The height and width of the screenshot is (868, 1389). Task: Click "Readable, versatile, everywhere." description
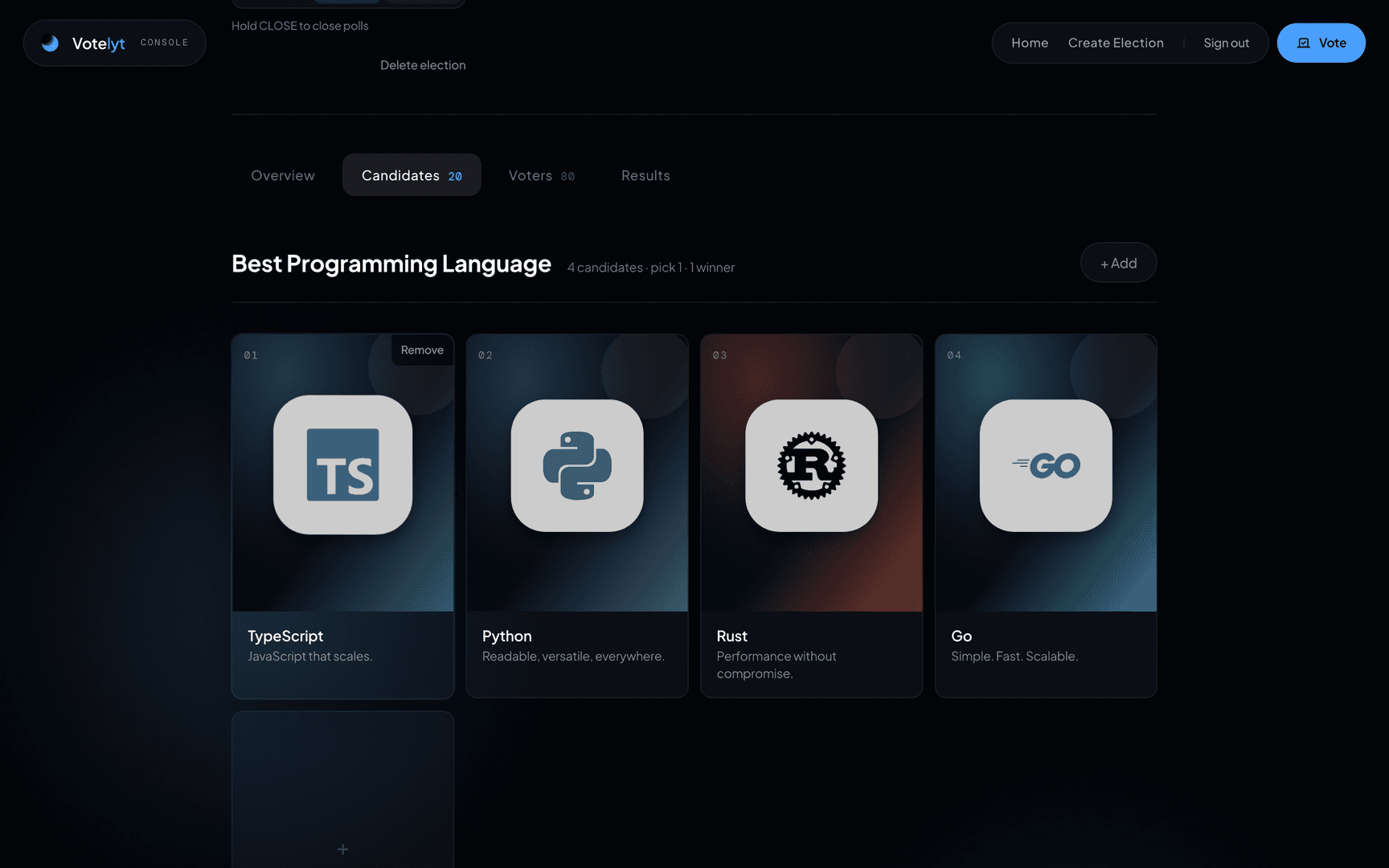[573, 657]
